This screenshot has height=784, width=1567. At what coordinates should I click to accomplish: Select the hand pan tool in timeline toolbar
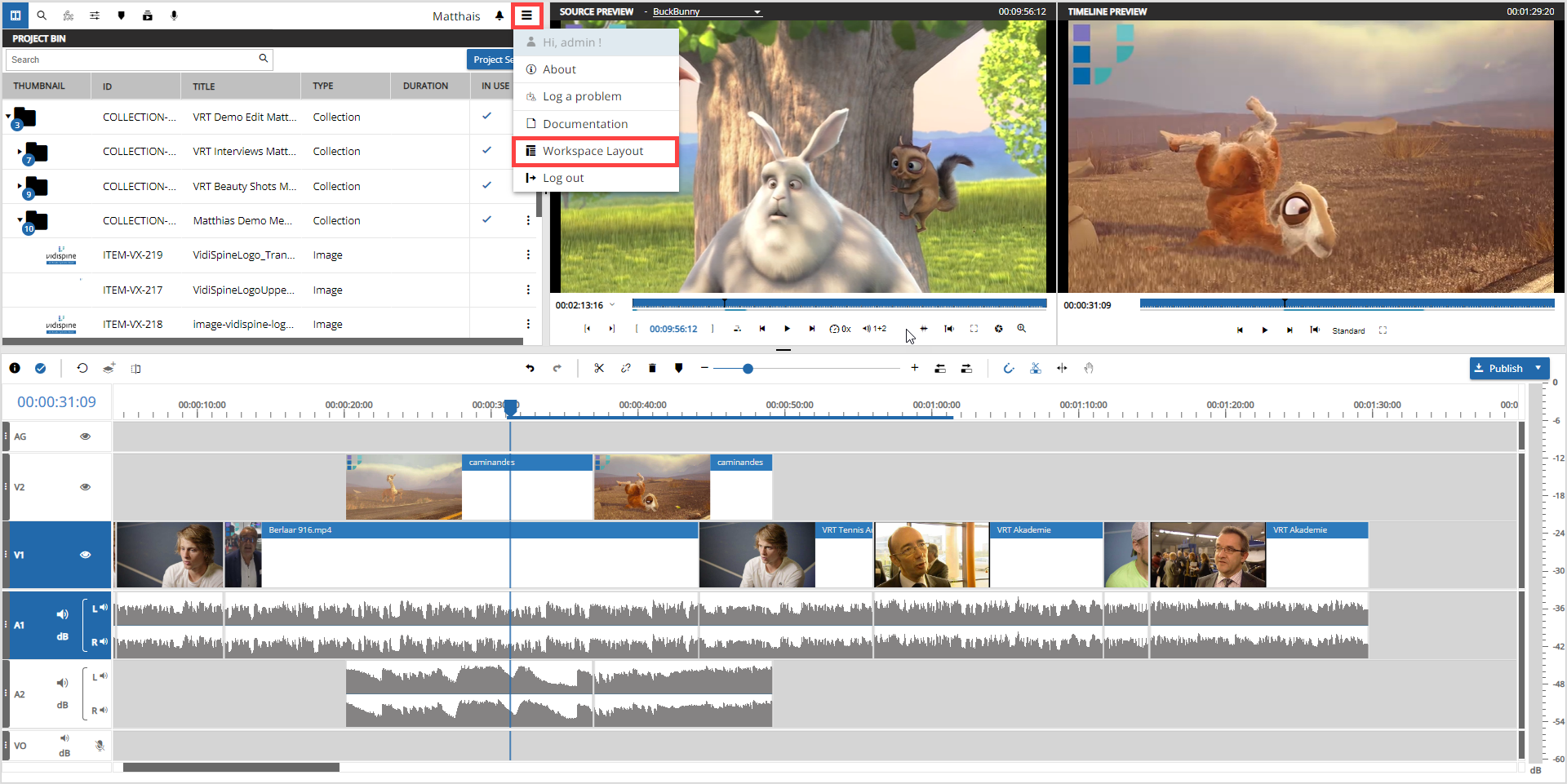click(x=1089, y=369)
